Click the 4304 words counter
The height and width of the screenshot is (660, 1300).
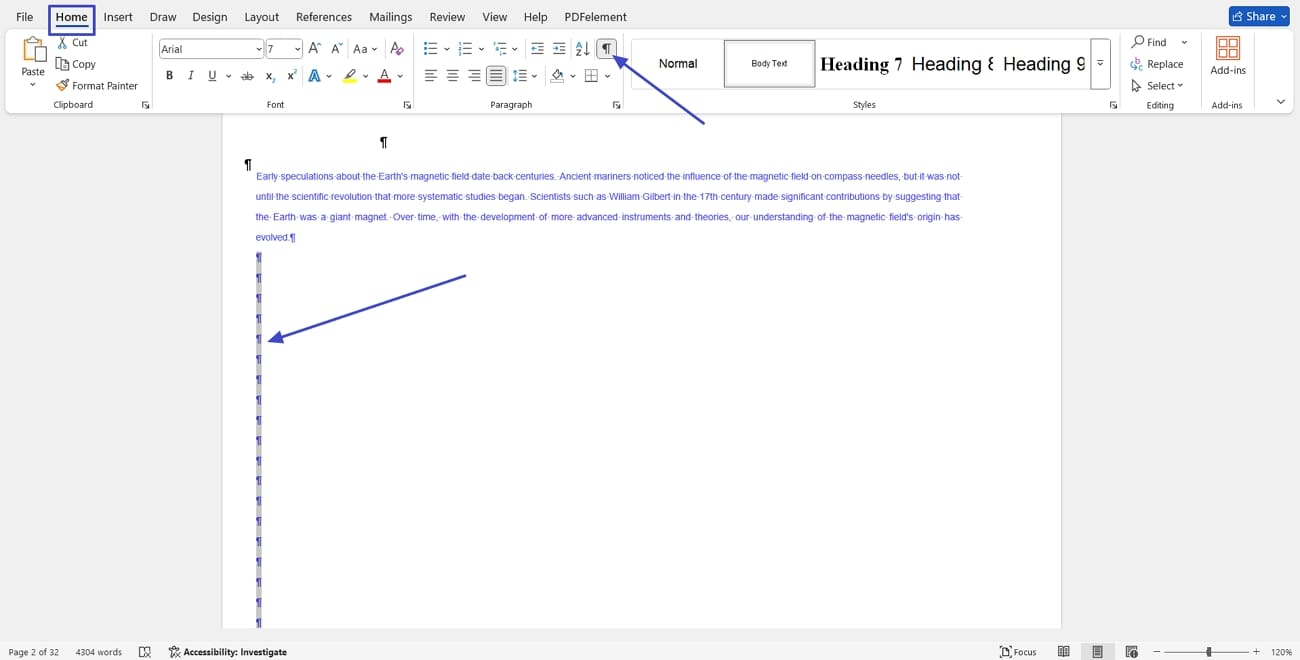tap(98, 651)
